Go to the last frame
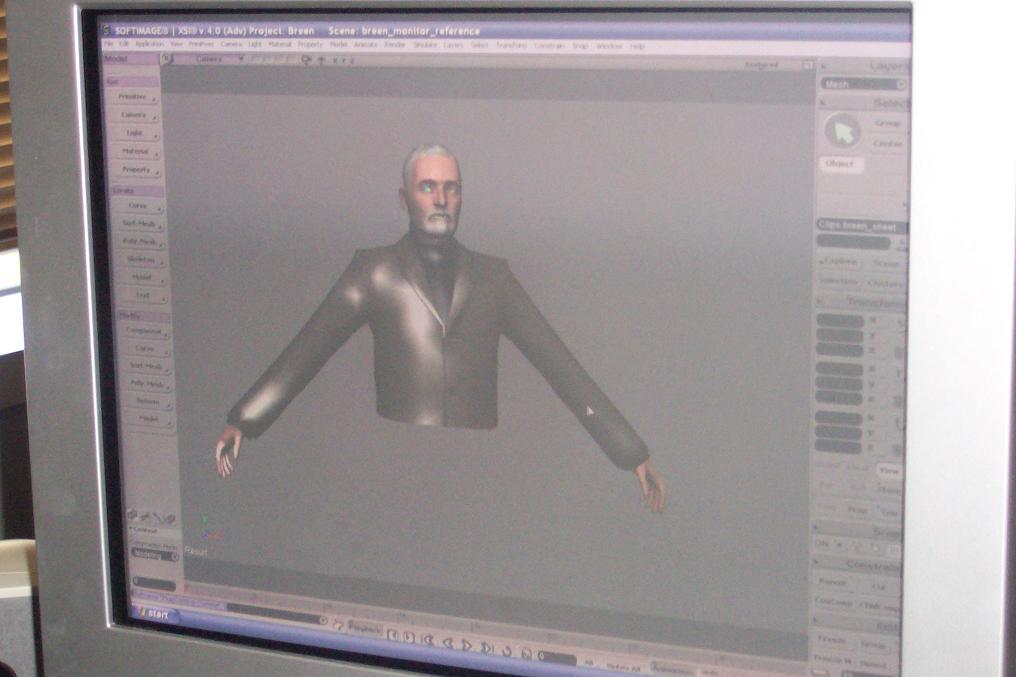Screen dimensions: 1016x677 (487, 647)
